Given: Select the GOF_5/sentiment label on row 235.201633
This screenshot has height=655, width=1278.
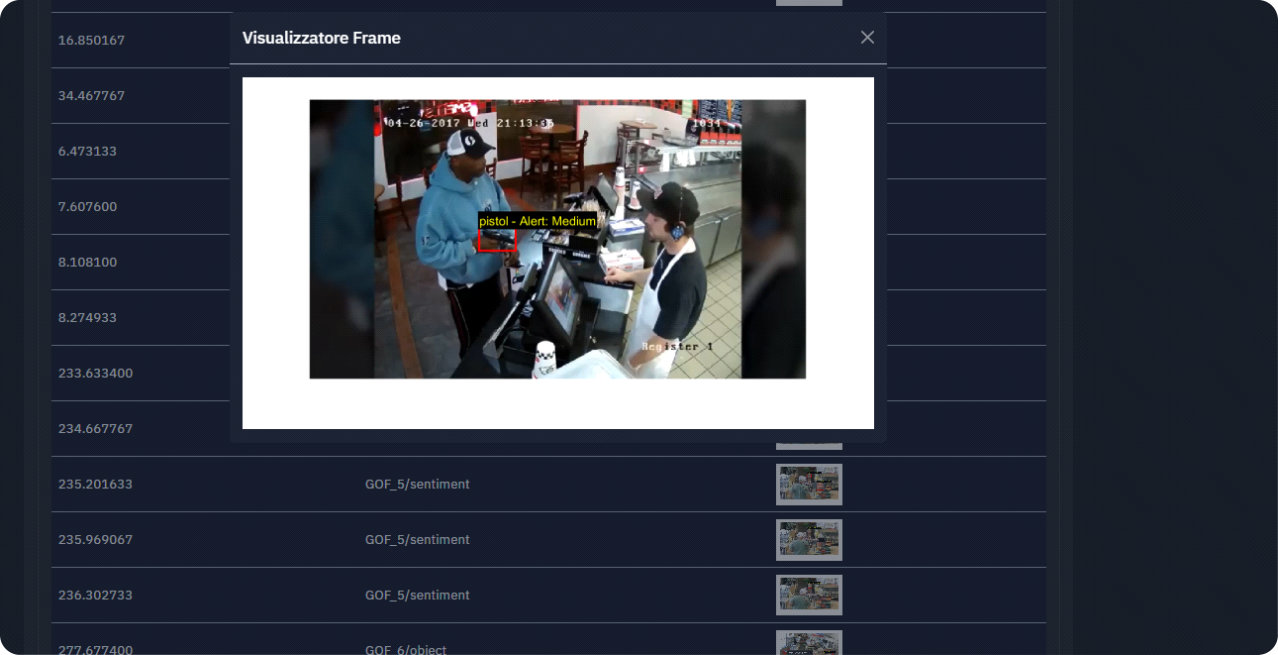Looking at the screenshot, I should tap(417, 484).
